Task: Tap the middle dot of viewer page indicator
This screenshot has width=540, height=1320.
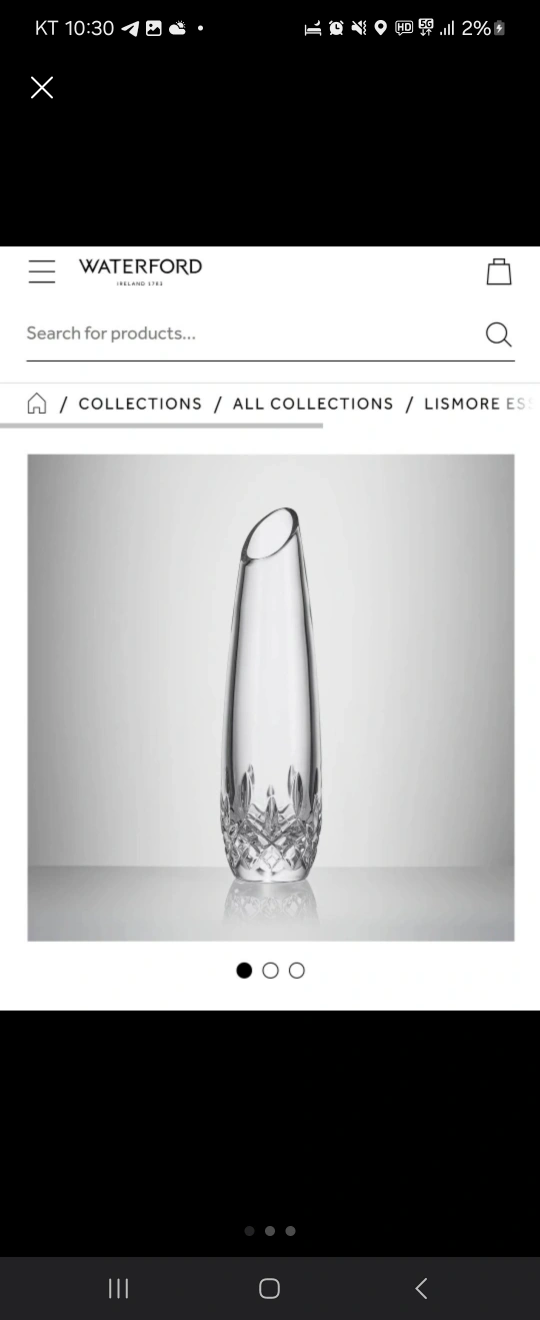Action: pyautogui.click(x=270, y=1231)
